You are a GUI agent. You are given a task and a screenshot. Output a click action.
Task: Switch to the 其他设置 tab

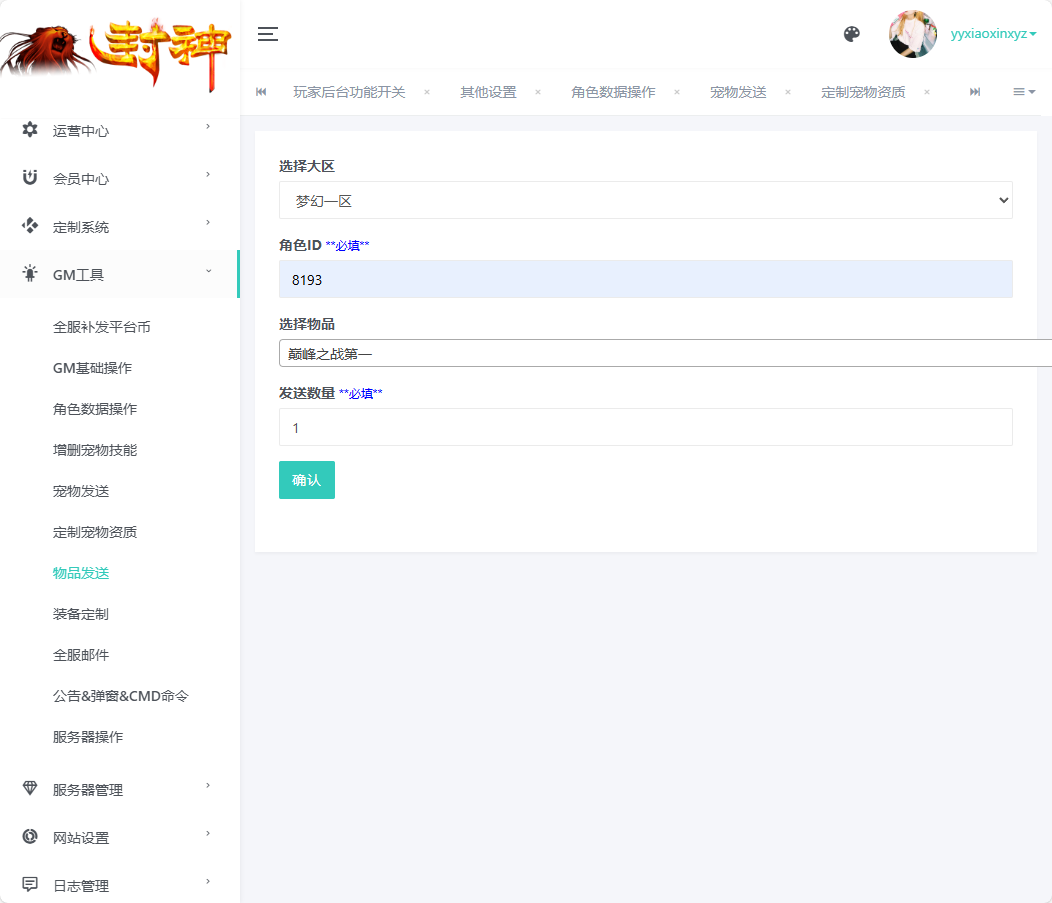coord(487,90)
